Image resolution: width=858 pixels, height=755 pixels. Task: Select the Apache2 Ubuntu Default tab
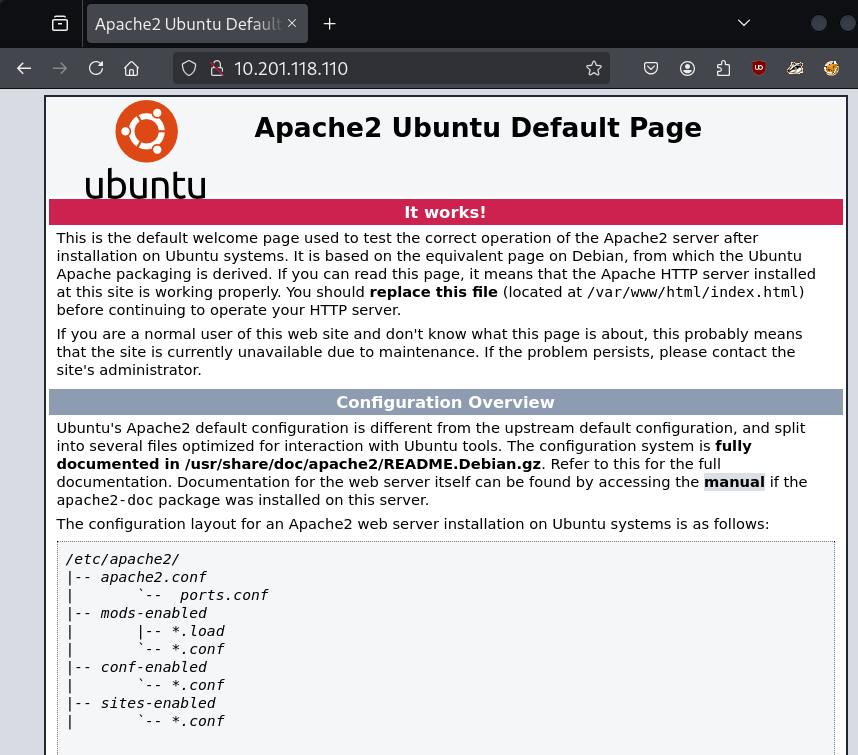(197, 24)
